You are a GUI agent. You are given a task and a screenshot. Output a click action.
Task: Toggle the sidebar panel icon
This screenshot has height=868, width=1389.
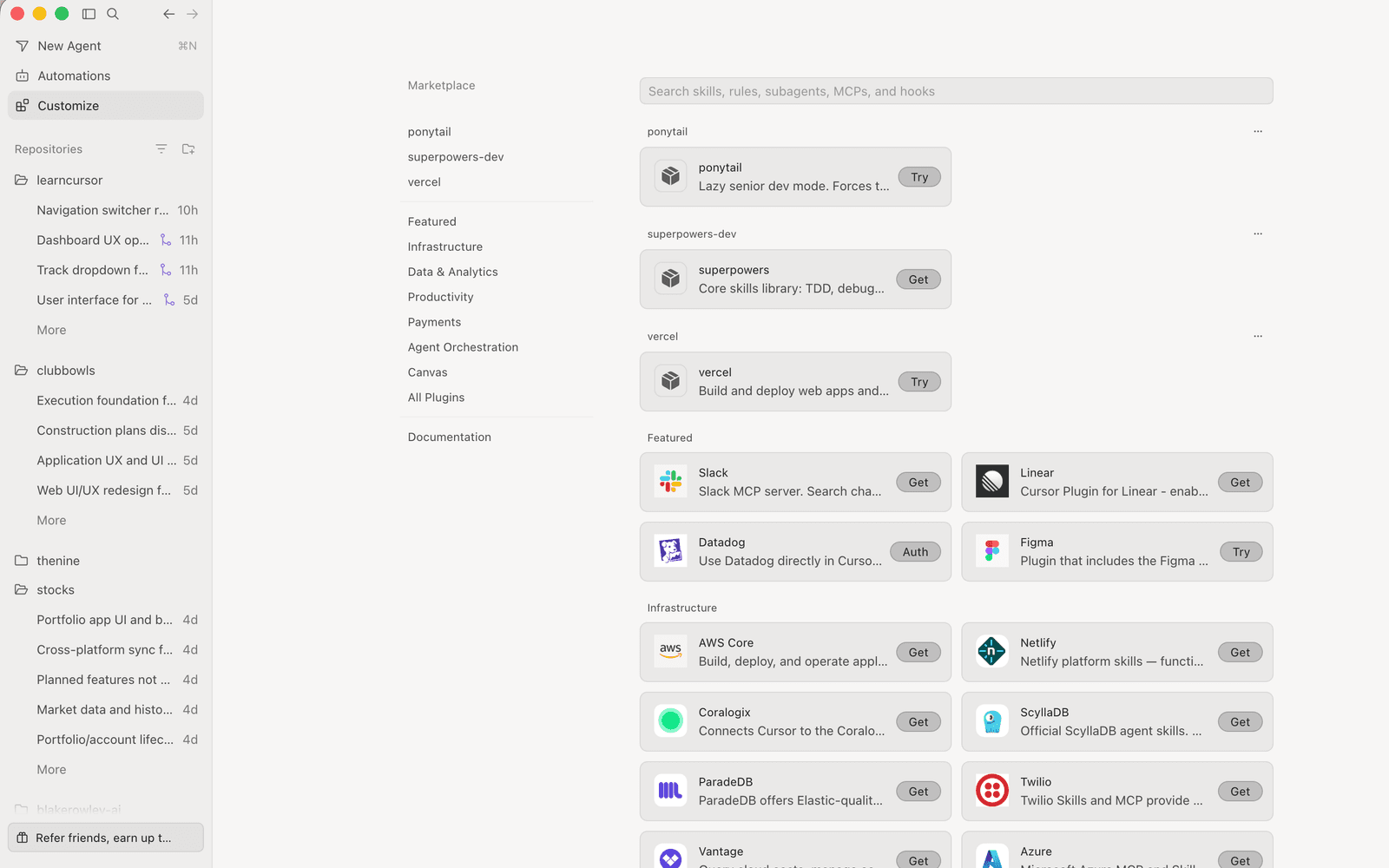coord(89,14)
